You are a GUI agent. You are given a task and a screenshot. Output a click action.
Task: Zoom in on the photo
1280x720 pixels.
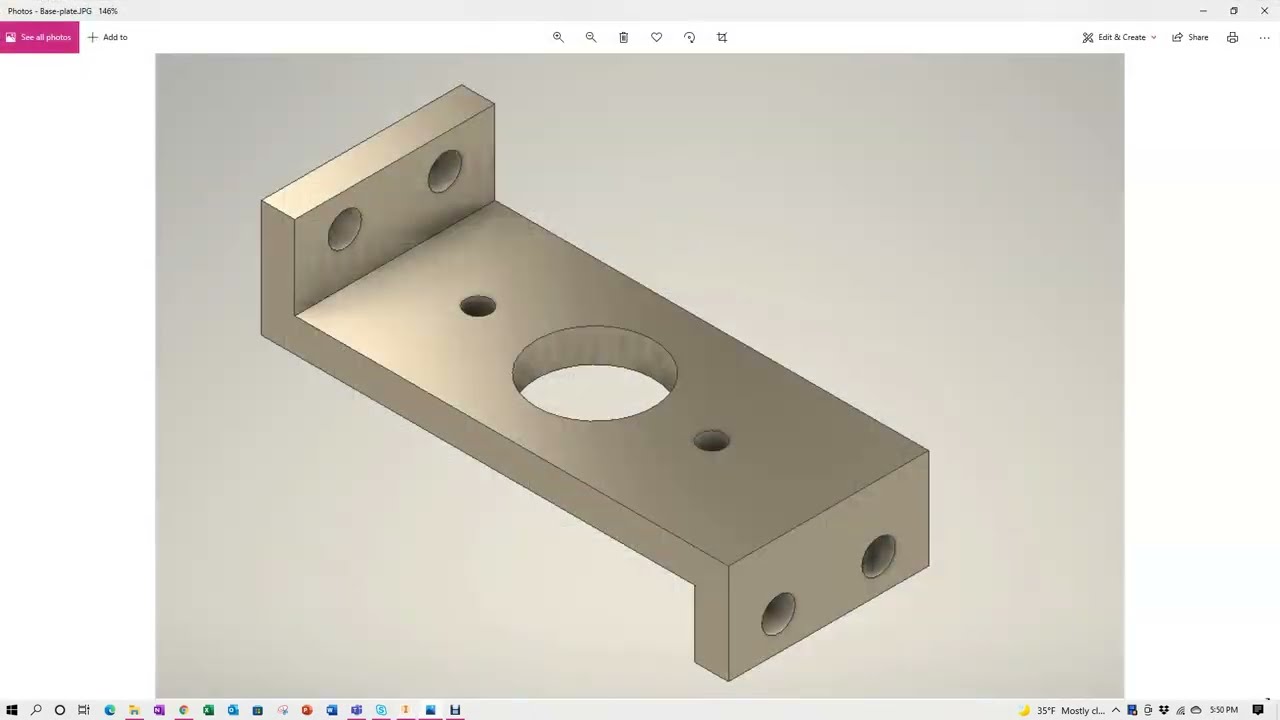(x=558, y=37)
